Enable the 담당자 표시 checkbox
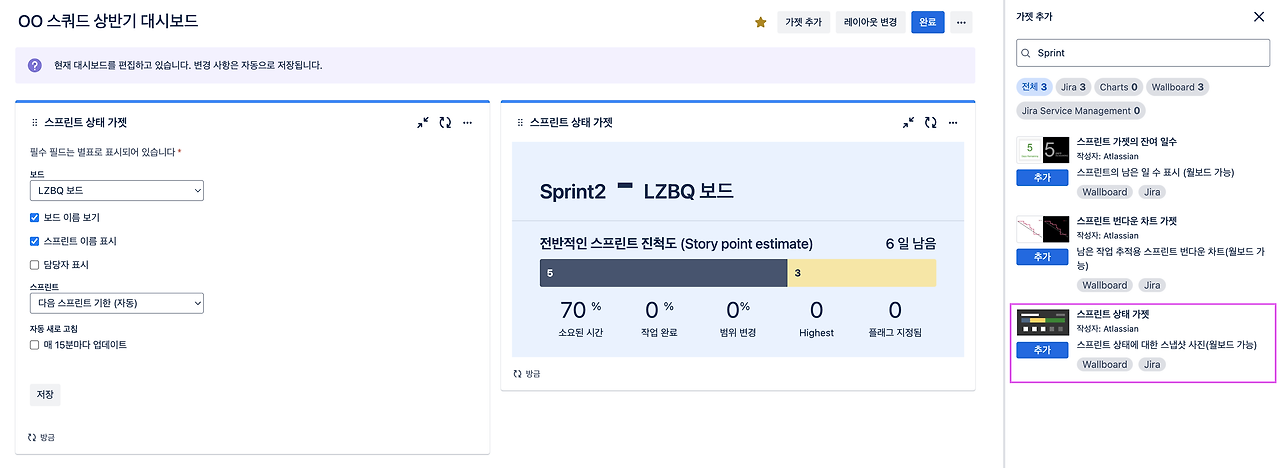 [x=35, y=265]
